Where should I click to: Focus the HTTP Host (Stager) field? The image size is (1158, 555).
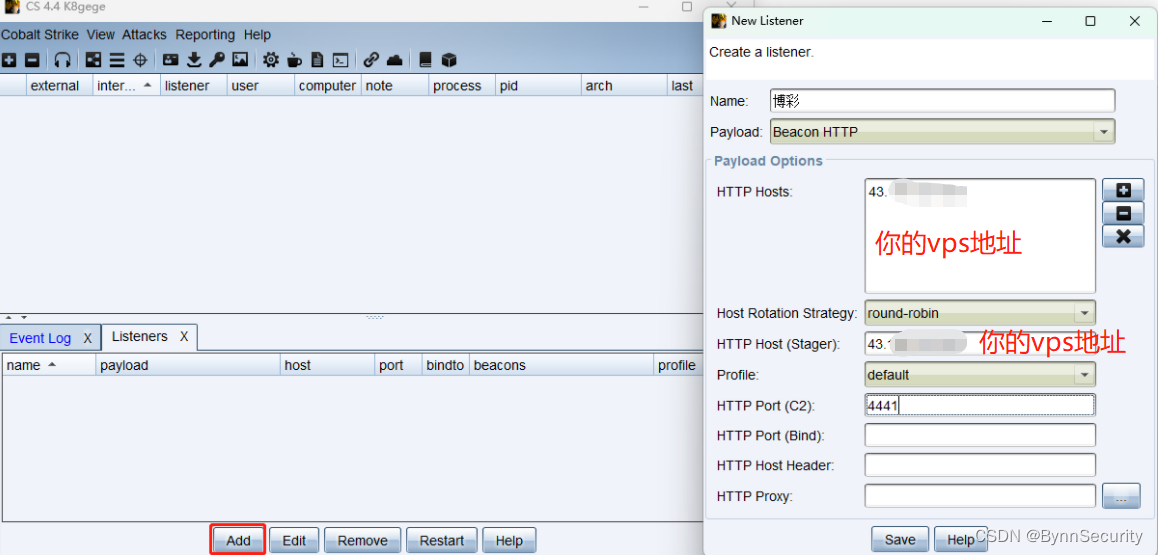click(x=980, y=344)
